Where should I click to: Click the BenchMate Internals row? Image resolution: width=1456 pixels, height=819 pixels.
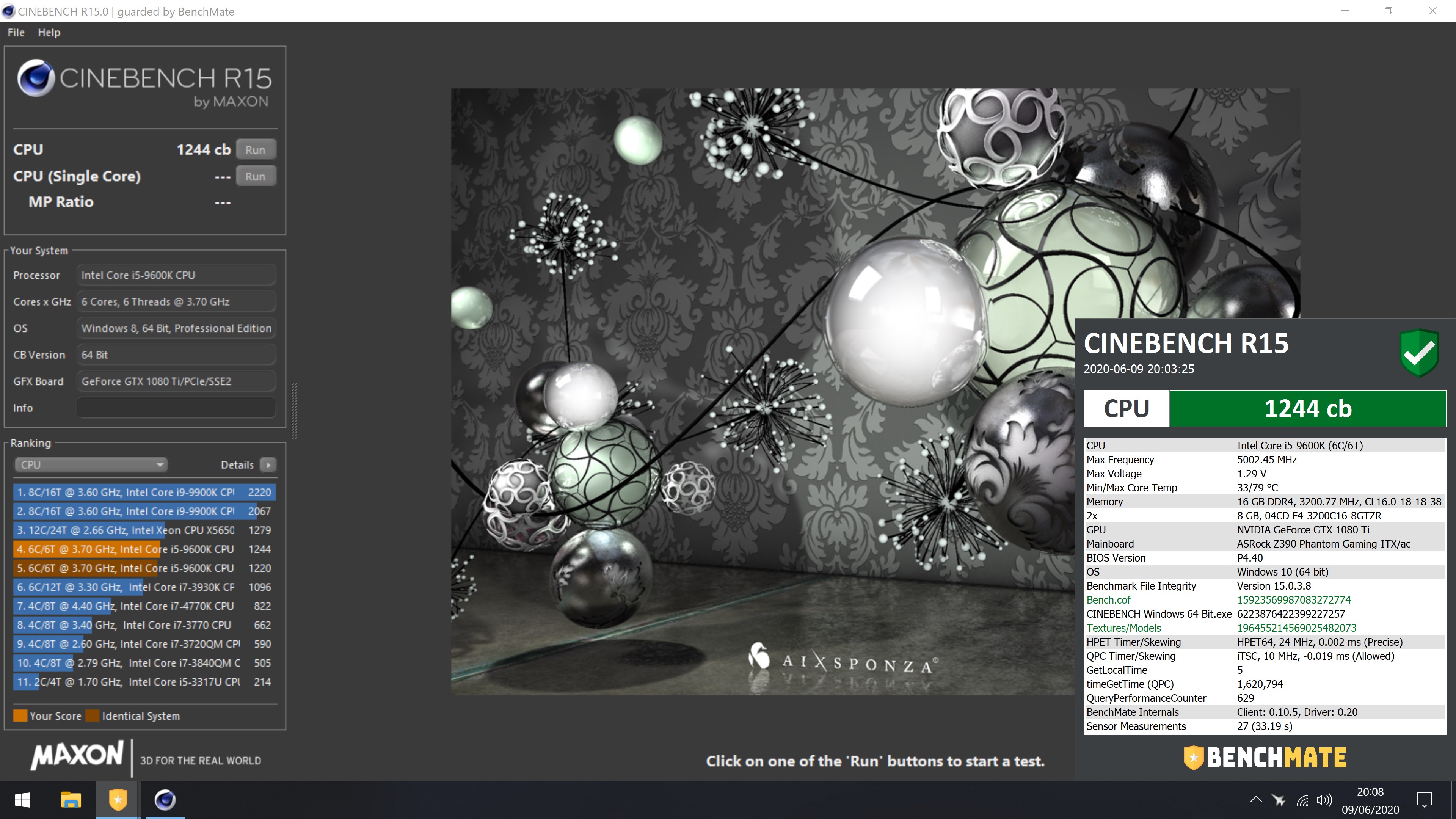coord(1265,712)
